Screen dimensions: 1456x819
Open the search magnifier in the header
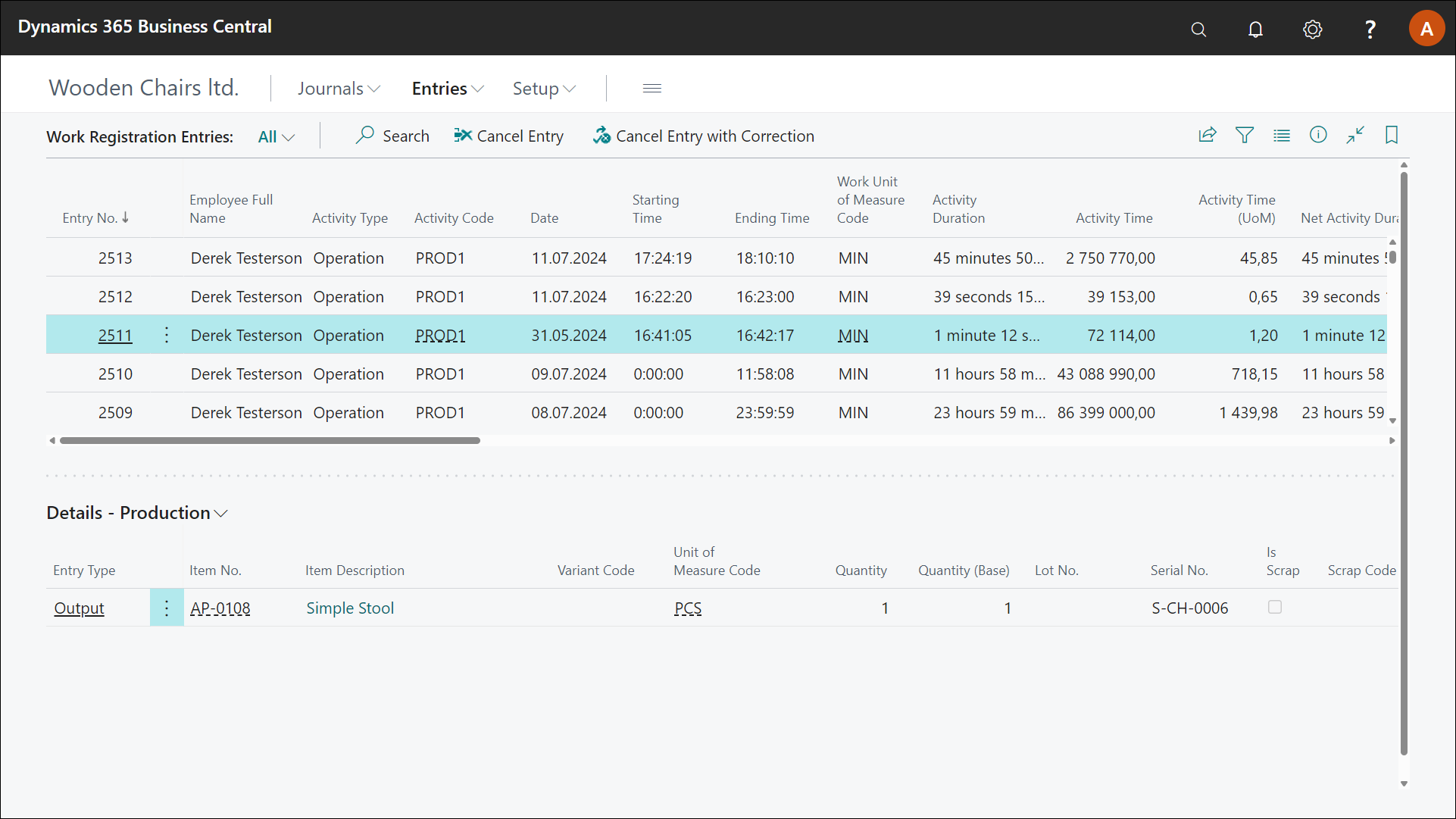pyautogui.click(x=1198, y=29)
